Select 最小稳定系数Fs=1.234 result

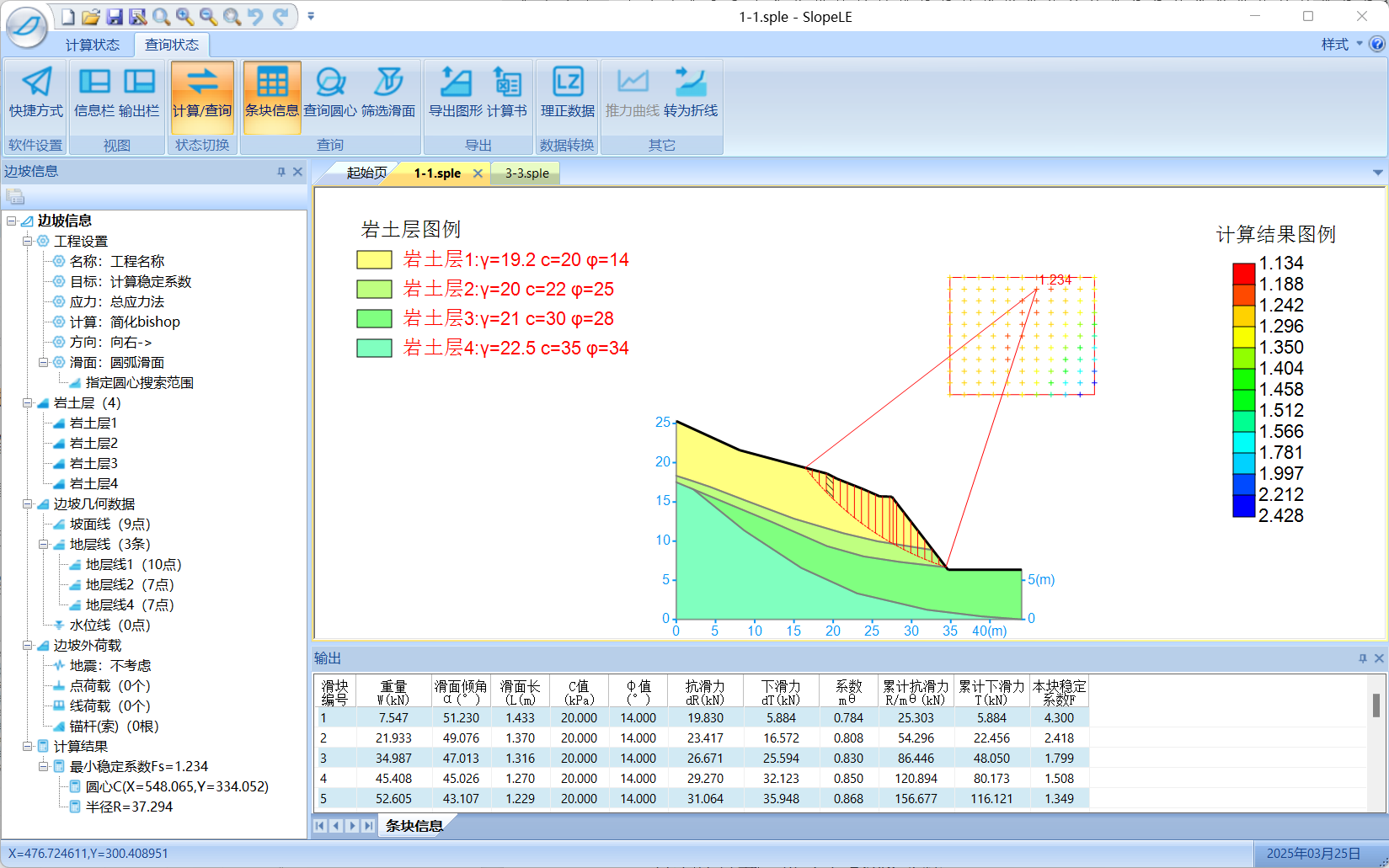138,766
